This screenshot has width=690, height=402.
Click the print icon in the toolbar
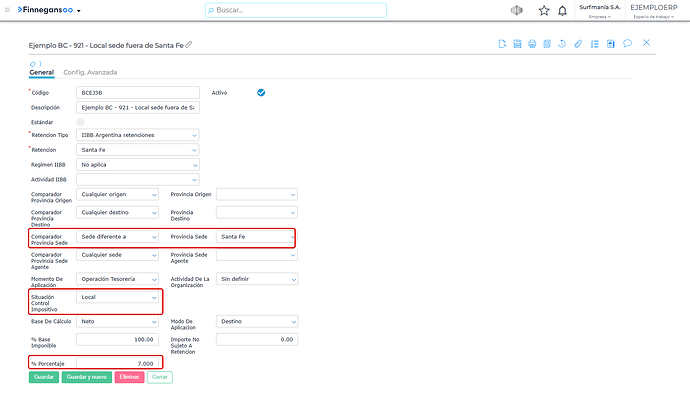[532, 44]
